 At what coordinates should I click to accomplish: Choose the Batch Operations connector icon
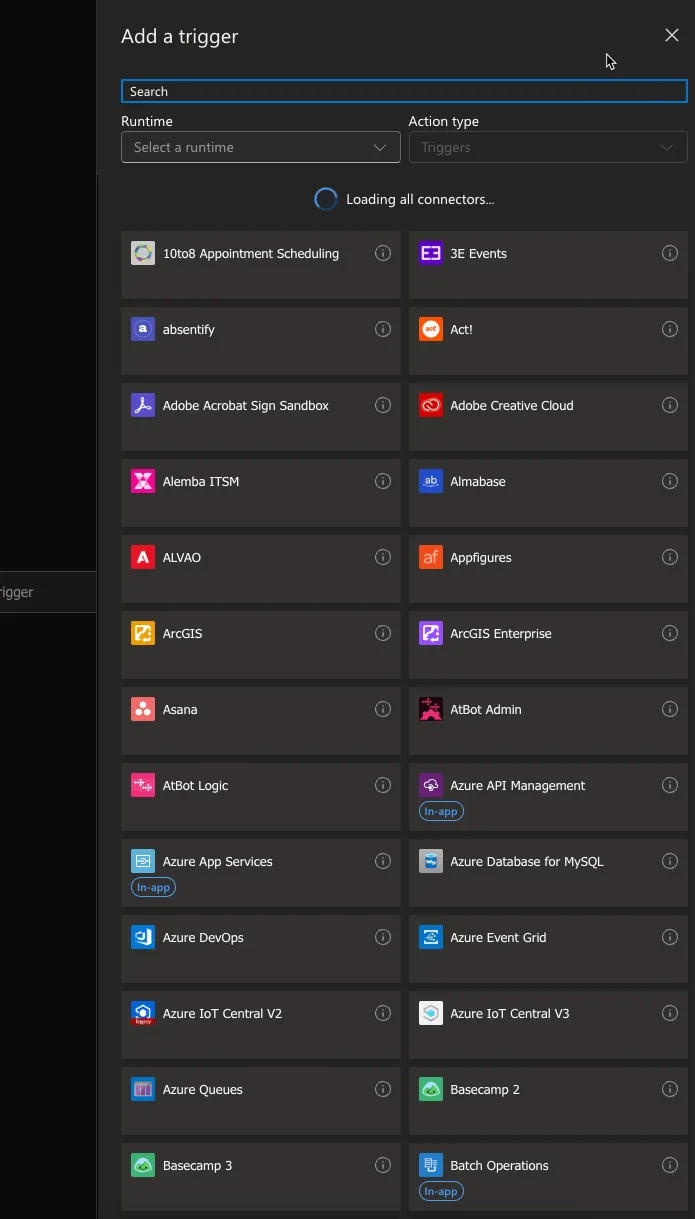[x=431, y=1166]
